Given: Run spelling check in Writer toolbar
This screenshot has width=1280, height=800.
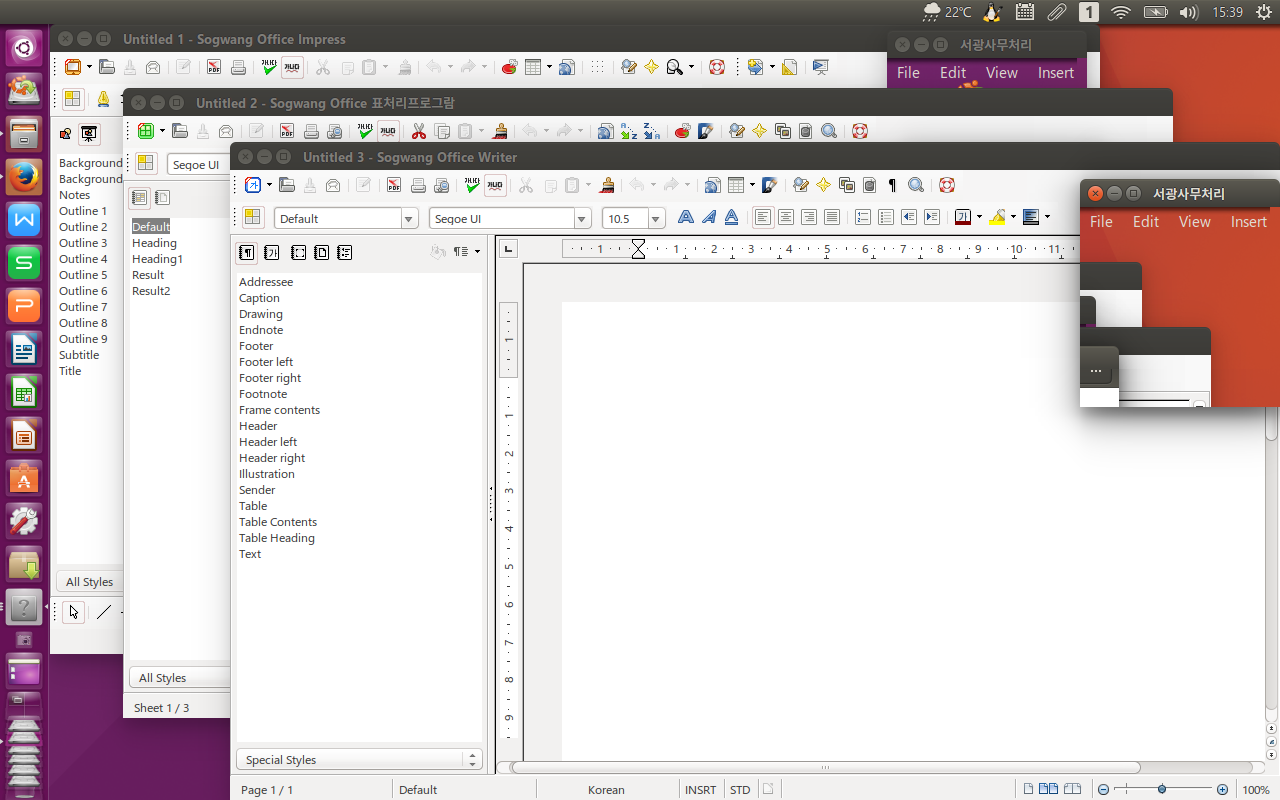Looking at the screenshot, I should click(x=471, y=185).
